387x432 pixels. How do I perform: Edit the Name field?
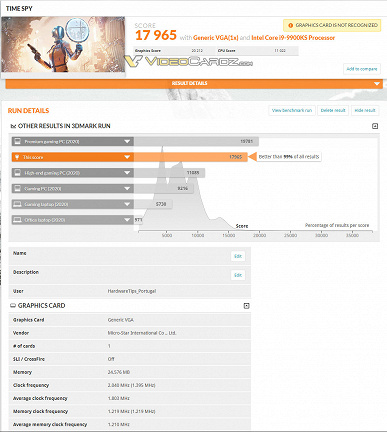(238, 256)
